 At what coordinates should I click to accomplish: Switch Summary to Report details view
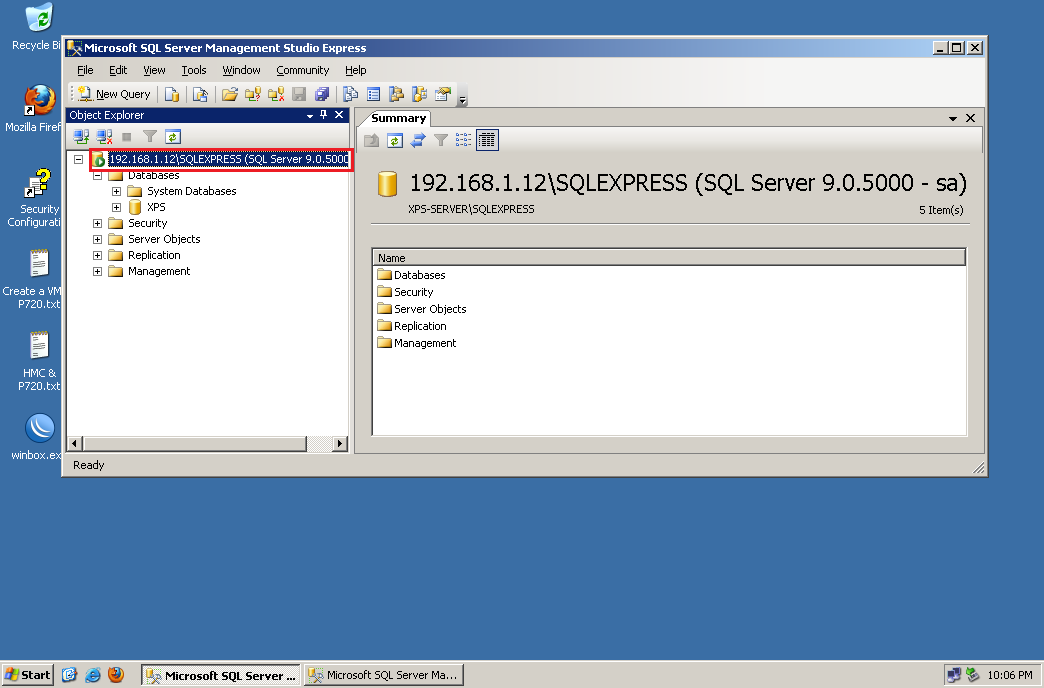click(487, 141)
